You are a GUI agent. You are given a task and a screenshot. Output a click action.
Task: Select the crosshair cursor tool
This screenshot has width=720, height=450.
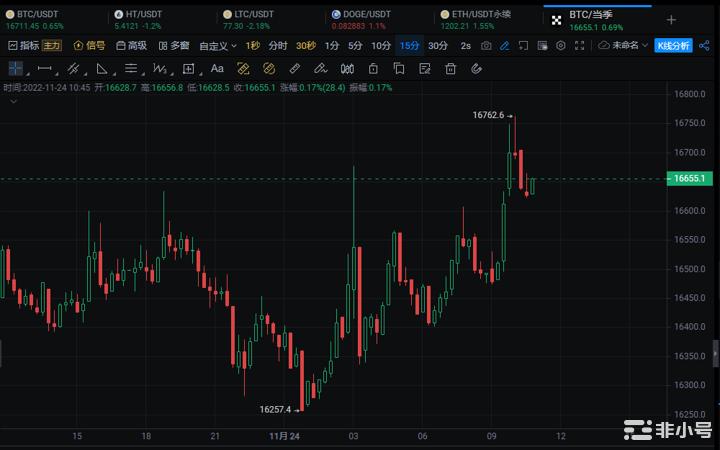click(x=16, y=68)
